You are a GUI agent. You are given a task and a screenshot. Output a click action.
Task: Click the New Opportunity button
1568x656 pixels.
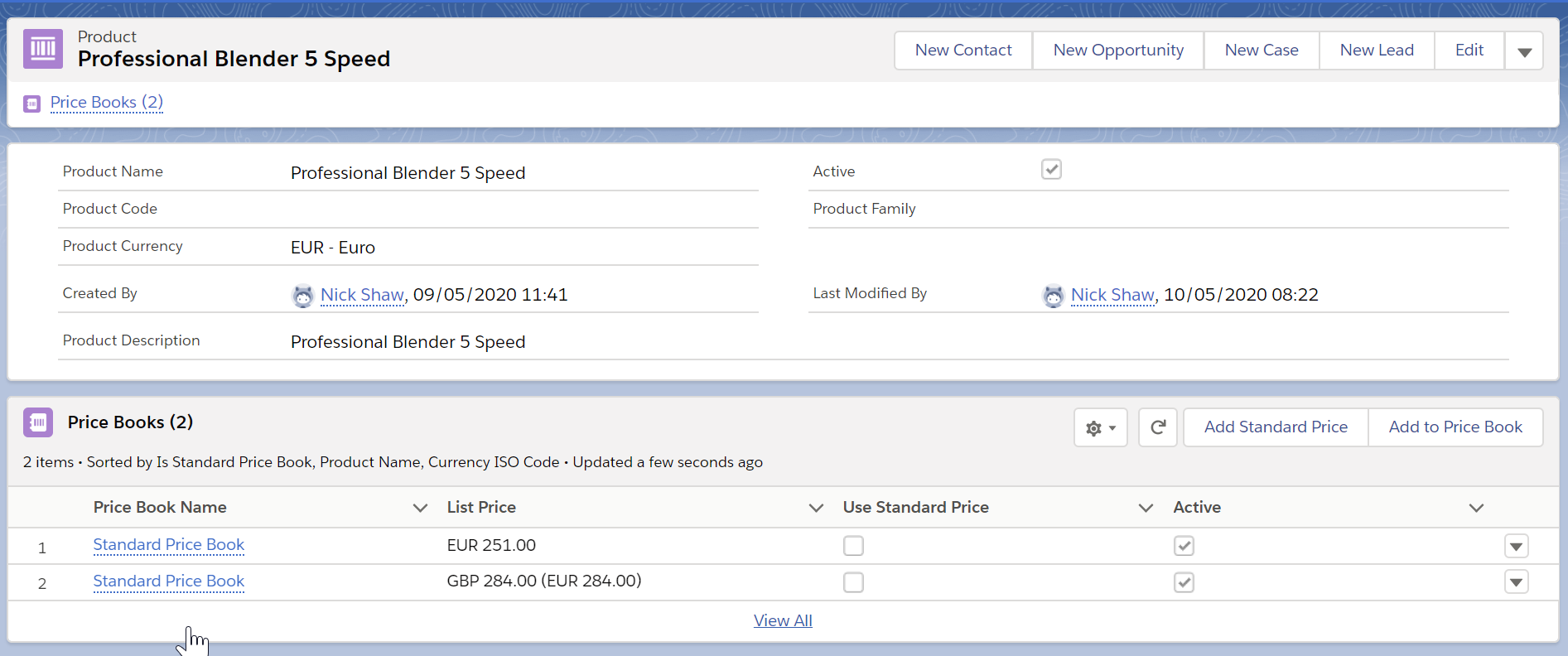pos(1117,51)
